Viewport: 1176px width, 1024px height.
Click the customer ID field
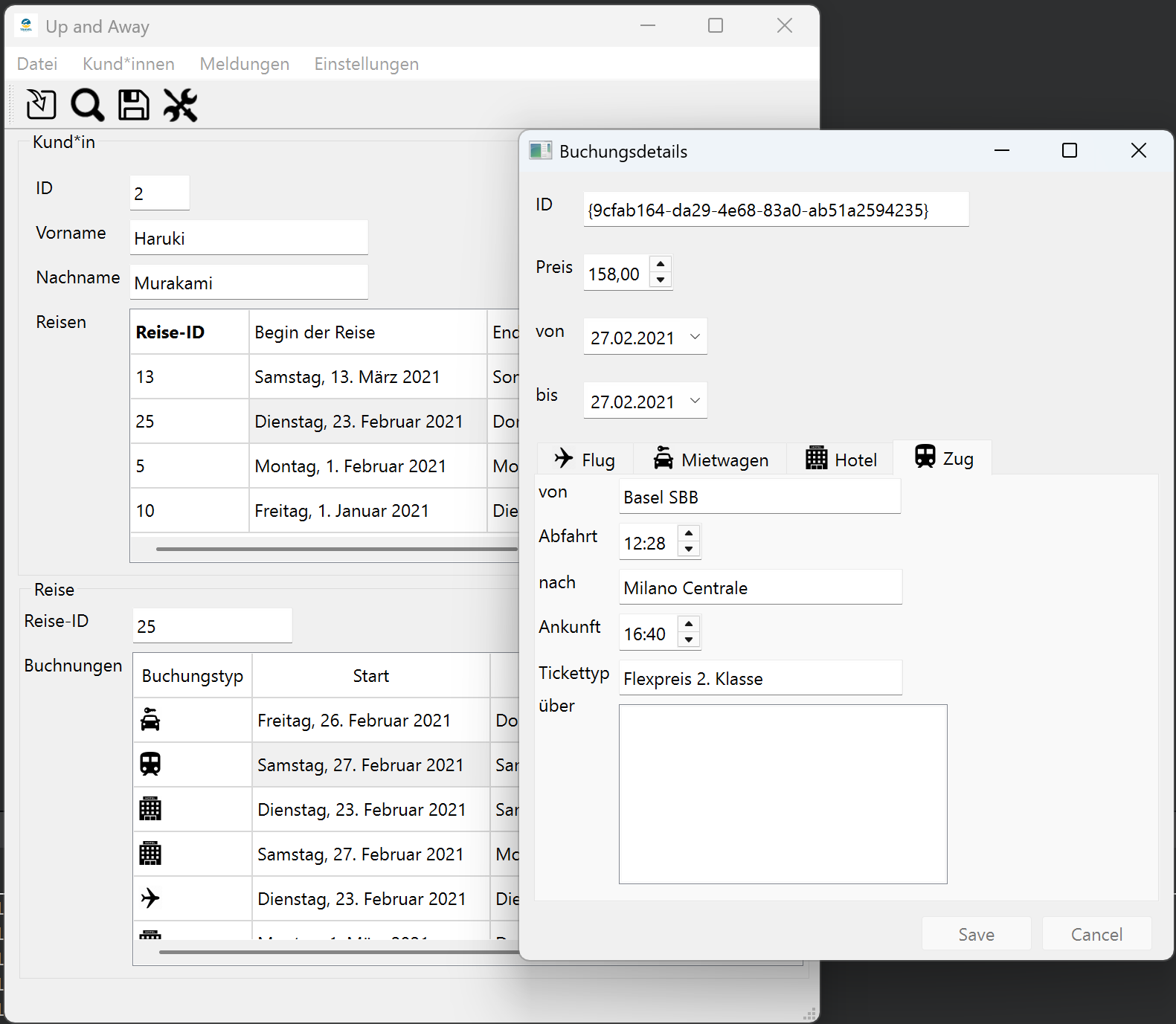[x=159, y=193]
